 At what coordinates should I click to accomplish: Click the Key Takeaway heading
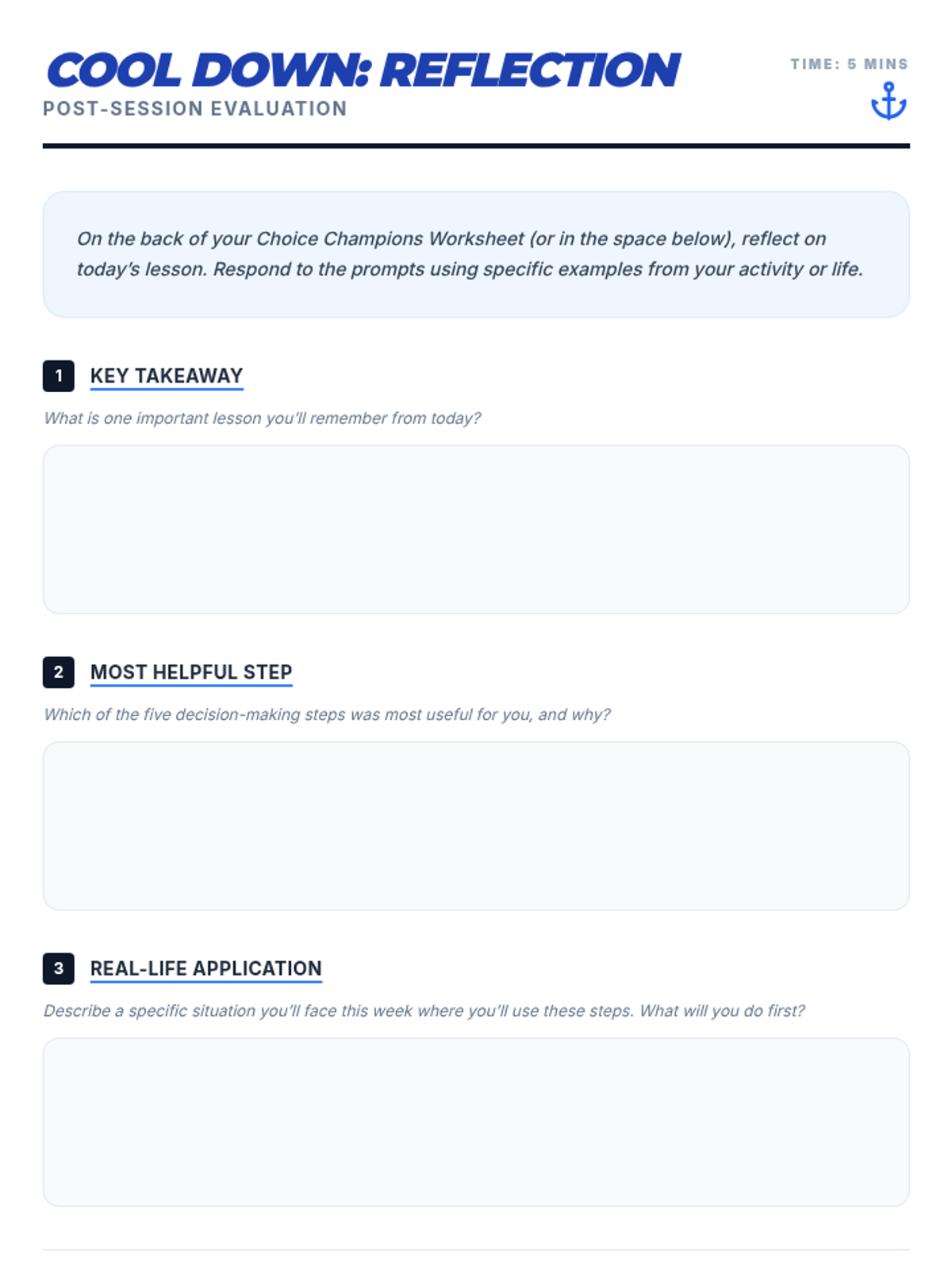point(167,375)
